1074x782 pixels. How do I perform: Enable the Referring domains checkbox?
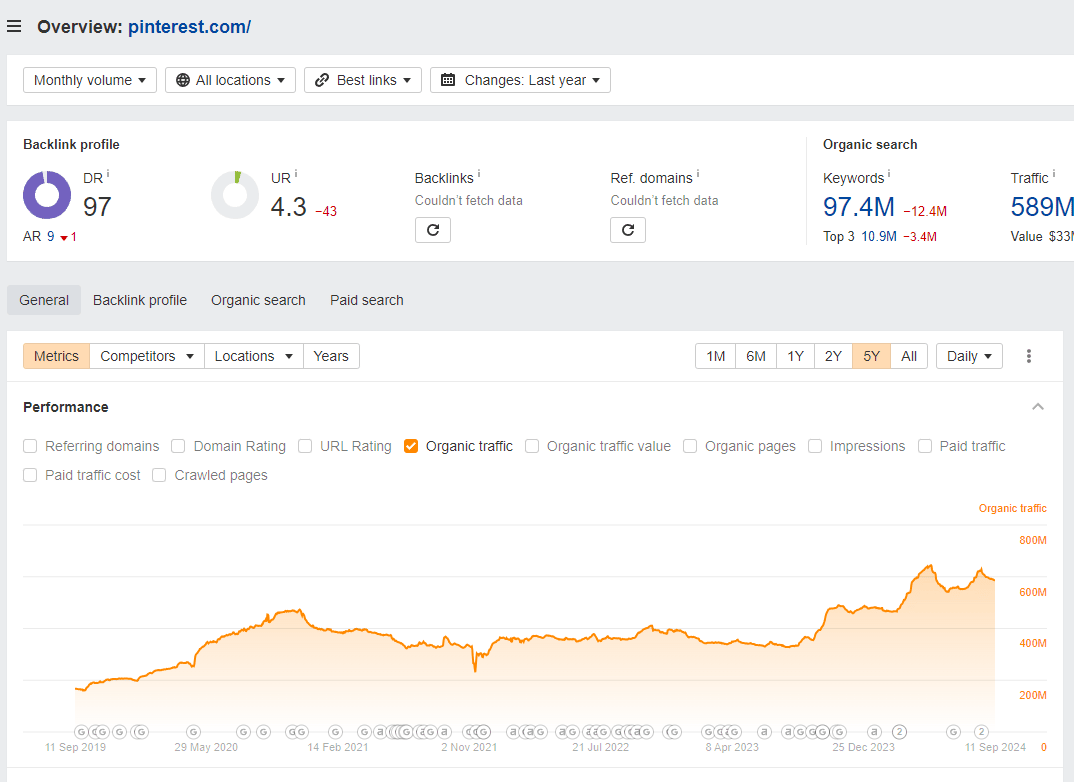click(30, 446)
